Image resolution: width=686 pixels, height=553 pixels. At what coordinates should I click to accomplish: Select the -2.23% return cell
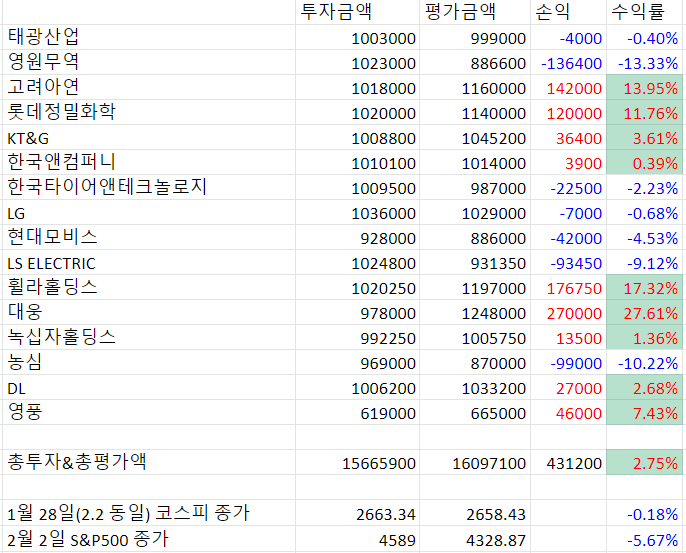point(644,187)
